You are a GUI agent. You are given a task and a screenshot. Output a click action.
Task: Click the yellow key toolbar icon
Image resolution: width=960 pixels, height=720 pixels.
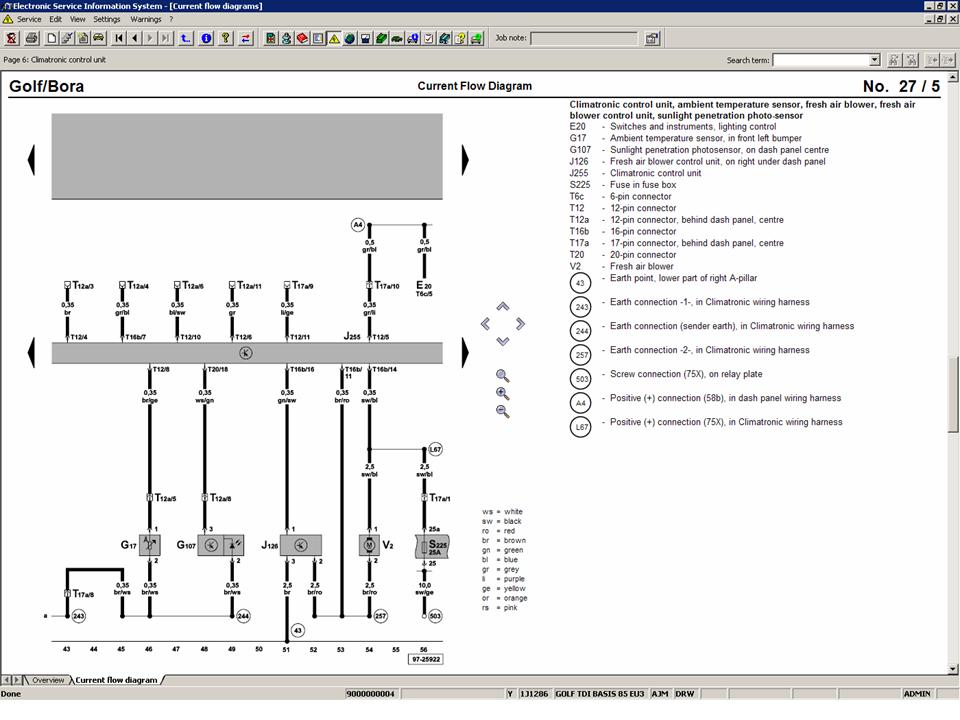pos(226,38)
